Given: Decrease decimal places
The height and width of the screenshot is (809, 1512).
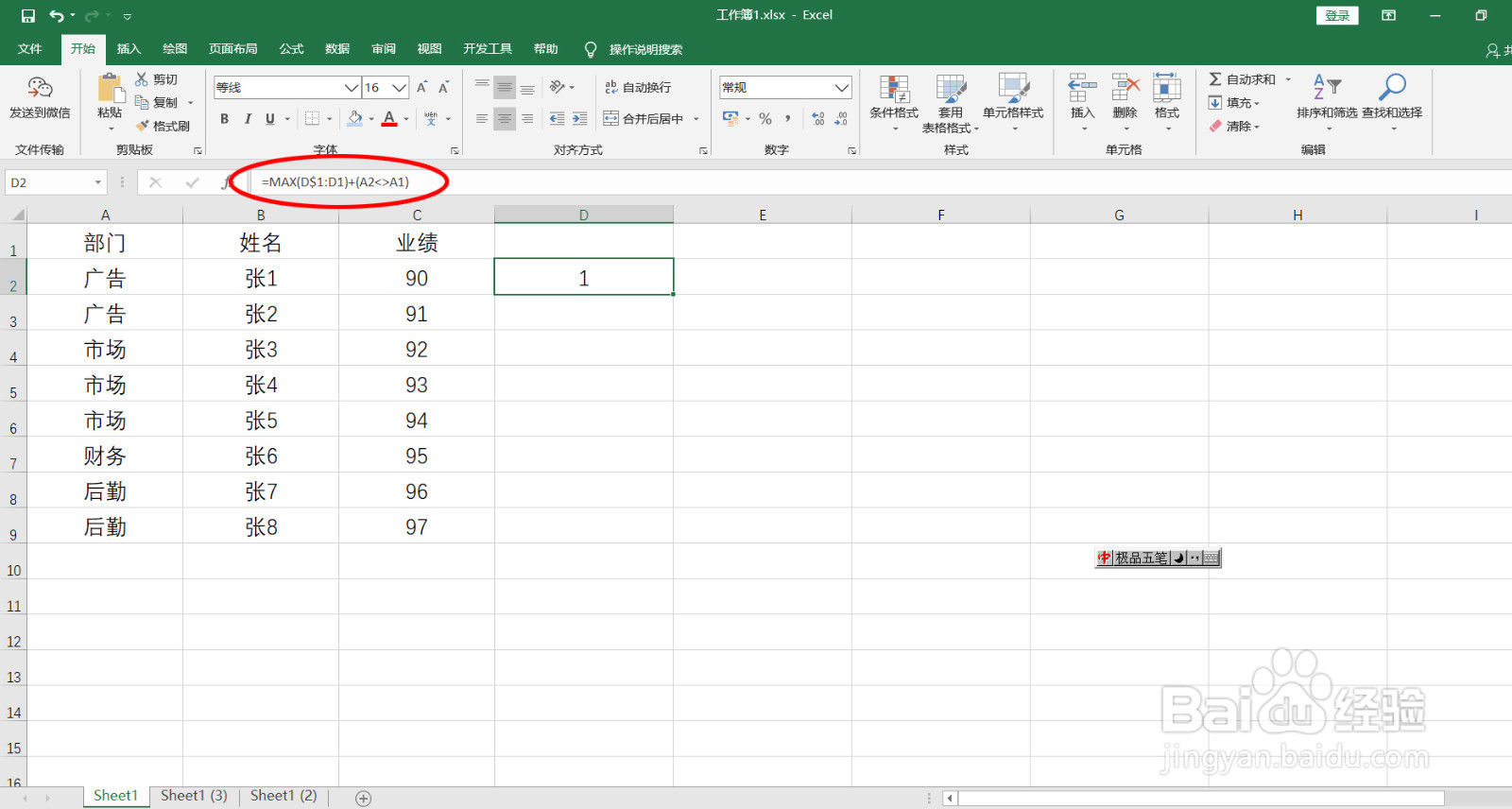Looking at the screenshot, I should (841, 118).
